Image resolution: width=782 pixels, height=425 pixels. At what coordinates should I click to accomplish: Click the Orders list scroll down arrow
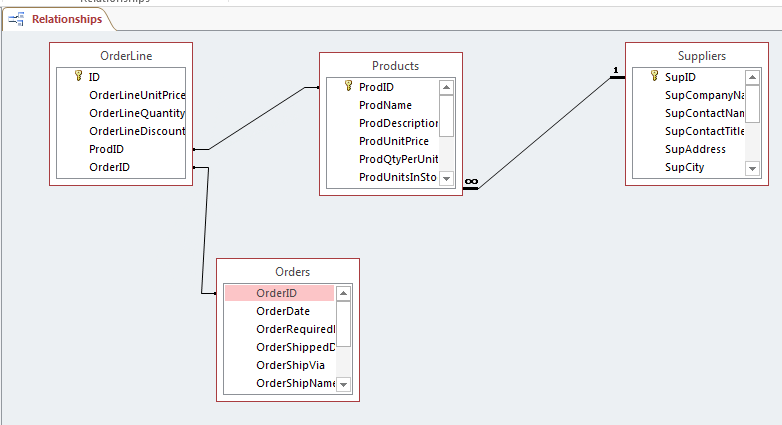[343, 384]
